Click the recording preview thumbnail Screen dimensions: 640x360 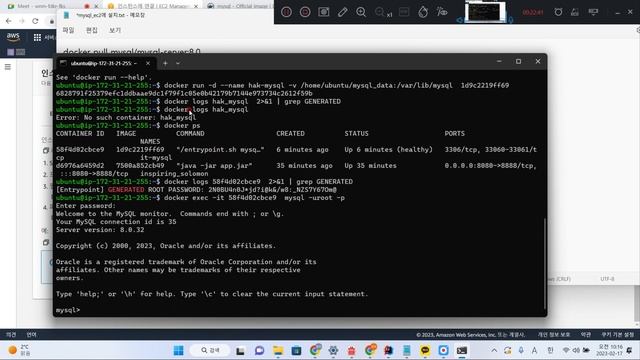pos(484,11)
